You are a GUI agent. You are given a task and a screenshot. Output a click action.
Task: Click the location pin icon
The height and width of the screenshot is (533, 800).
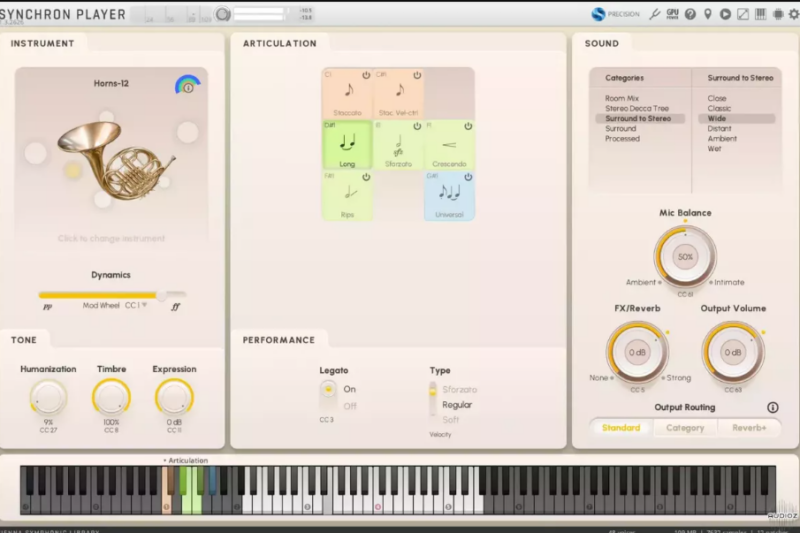tap(708, 14)
